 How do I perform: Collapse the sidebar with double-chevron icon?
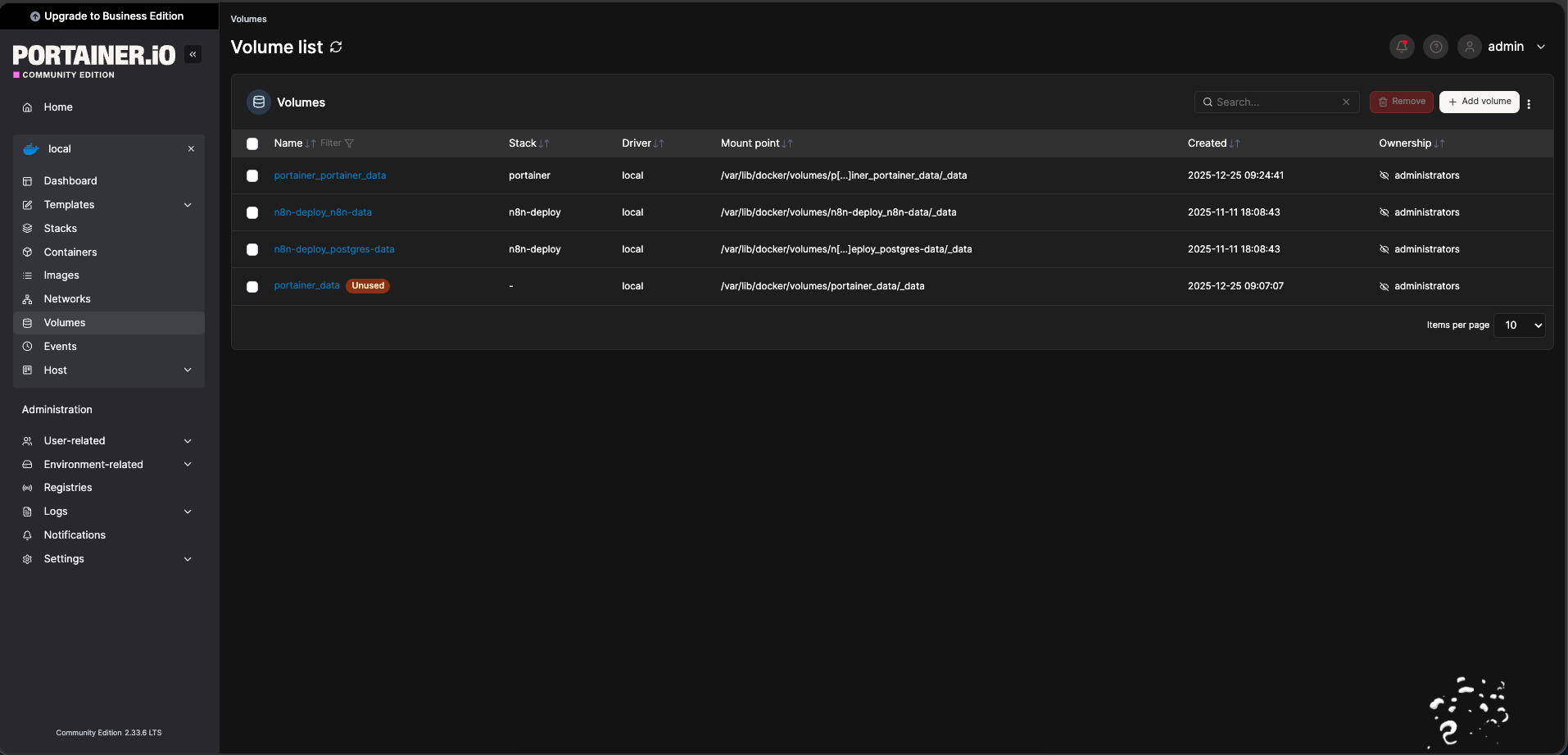(x=193, y=54)
